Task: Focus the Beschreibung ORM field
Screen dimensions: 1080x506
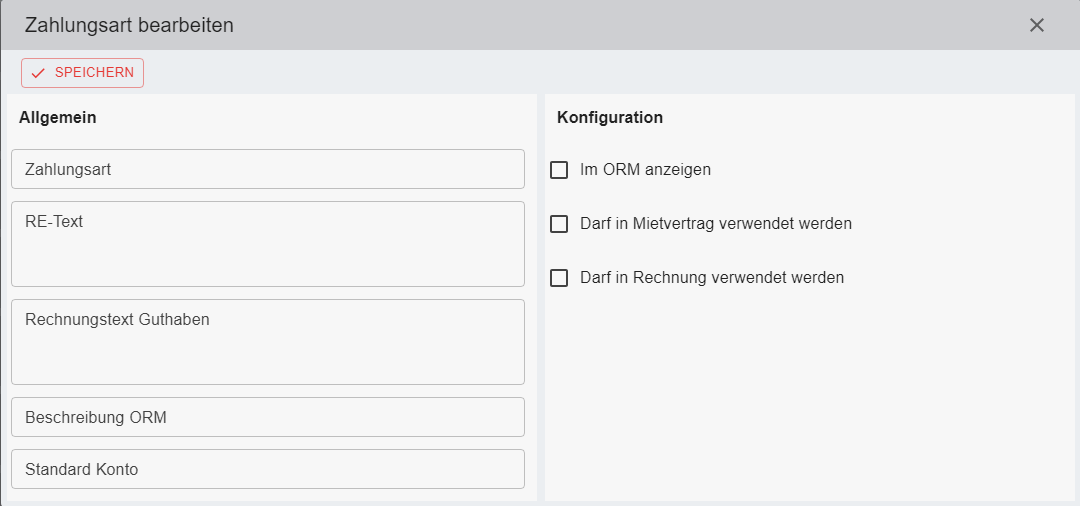Action: 267,417
